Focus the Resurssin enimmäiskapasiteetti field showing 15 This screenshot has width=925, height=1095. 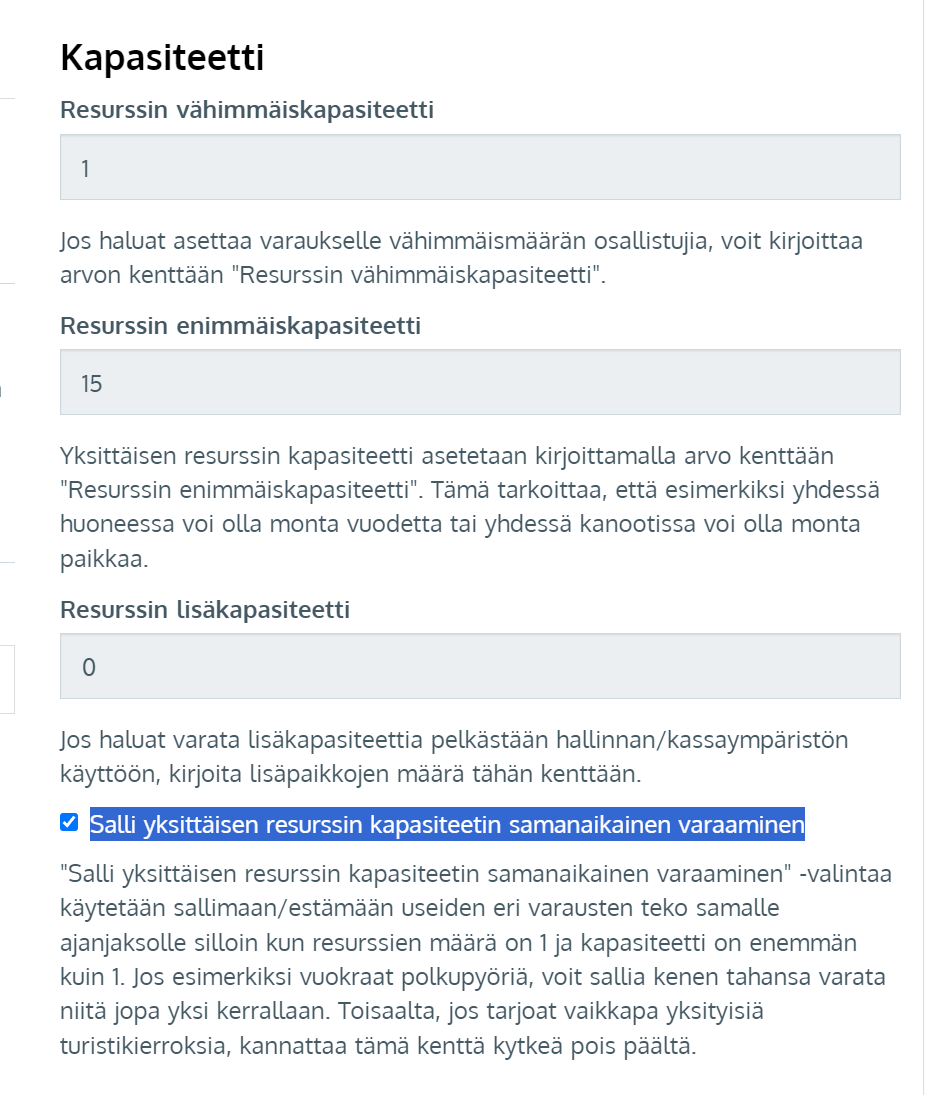tap(480, 382)
